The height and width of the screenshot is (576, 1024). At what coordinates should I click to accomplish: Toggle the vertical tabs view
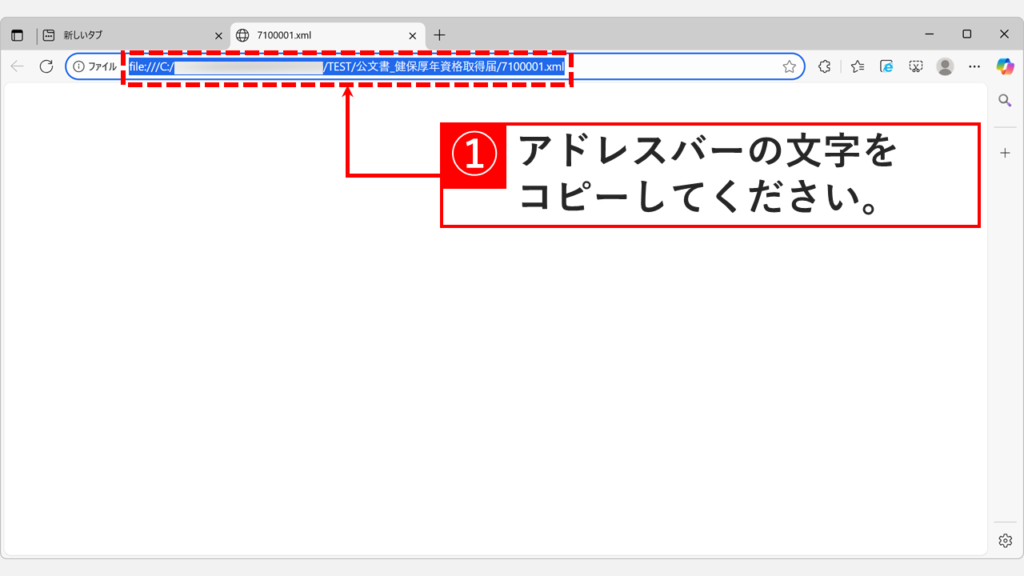pos(16,34)
